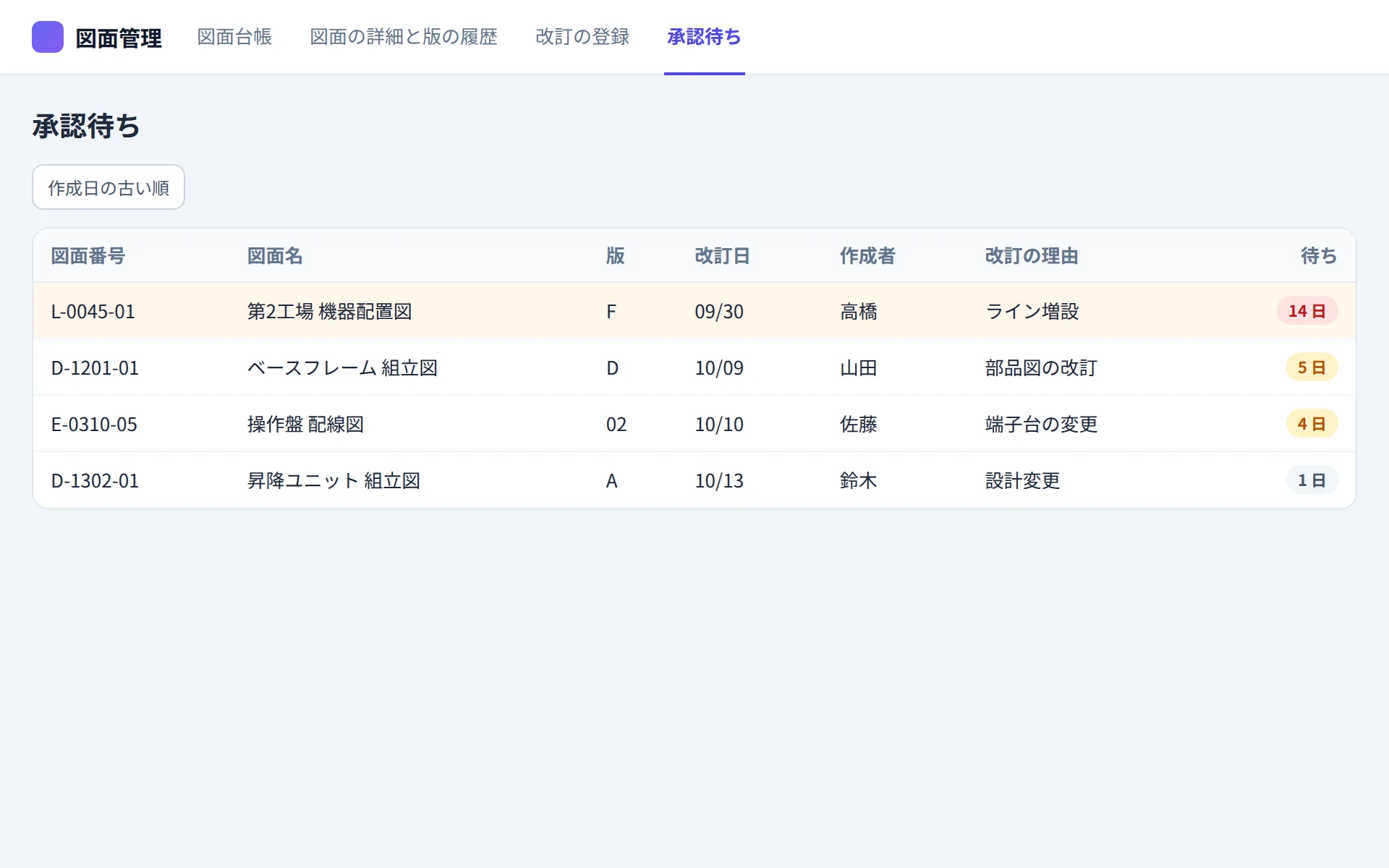
Task: Select drawing number D-1201-01
Action: click(95, 367)
